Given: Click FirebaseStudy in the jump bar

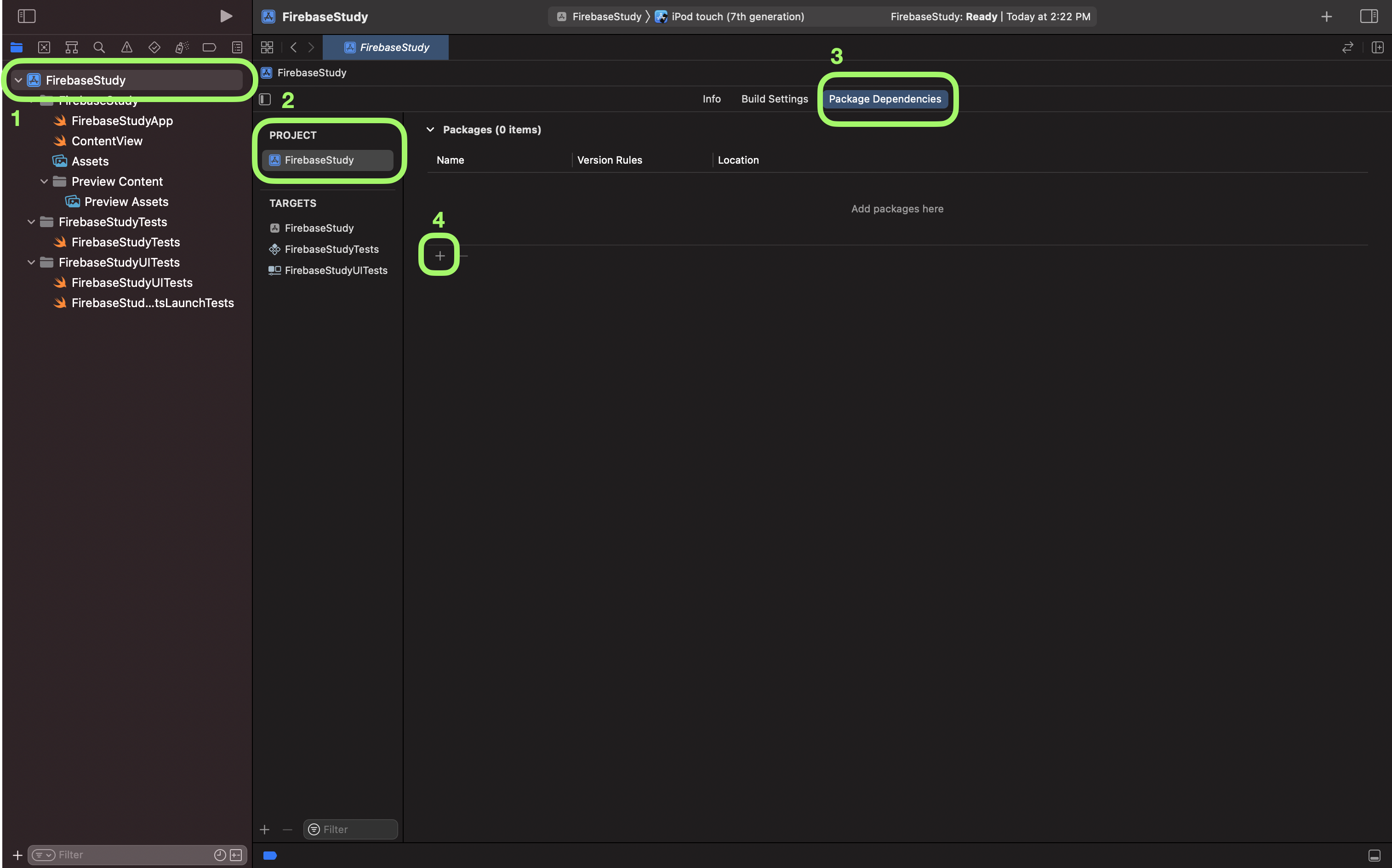Looking at the screenshot, I should click(304, 73).
